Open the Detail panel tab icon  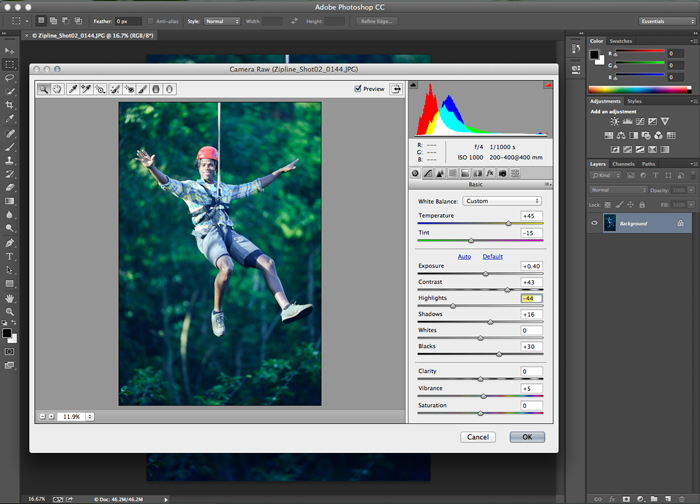[x=440, y=173]
